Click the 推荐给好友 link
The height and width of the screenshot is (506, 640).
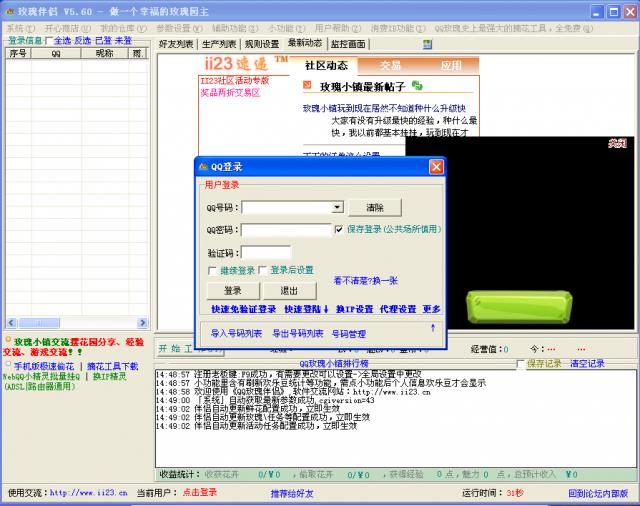click(292, 493)
